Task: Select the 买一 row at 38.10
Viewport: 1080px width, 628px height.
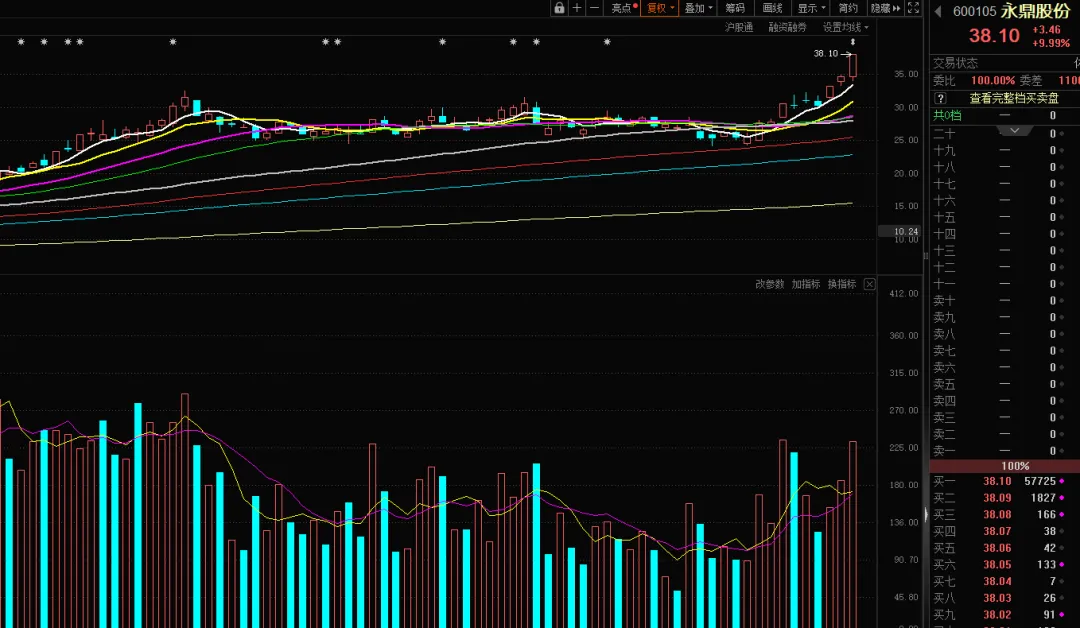Action: coord(1004,481)
